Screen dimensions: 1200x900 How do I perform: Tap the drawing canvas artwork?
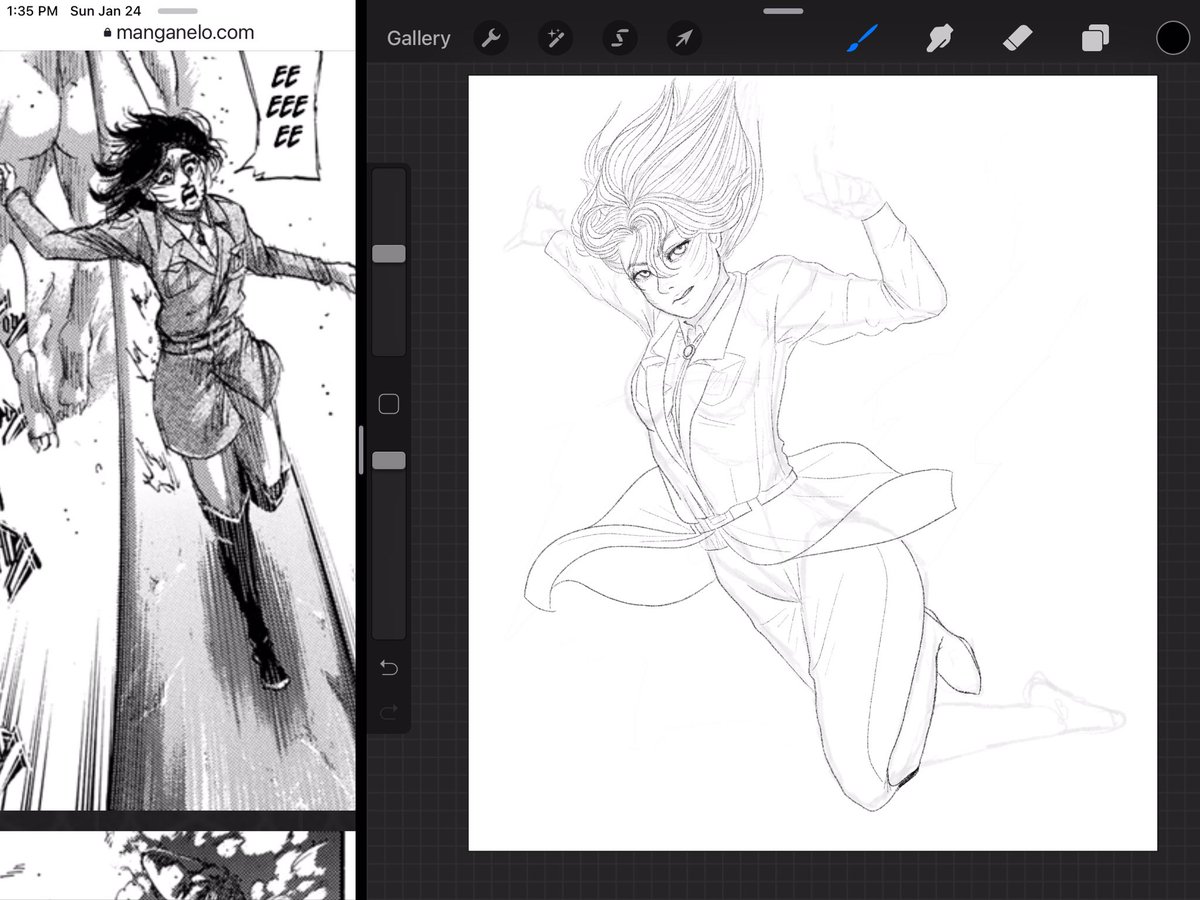coord(813,463)
